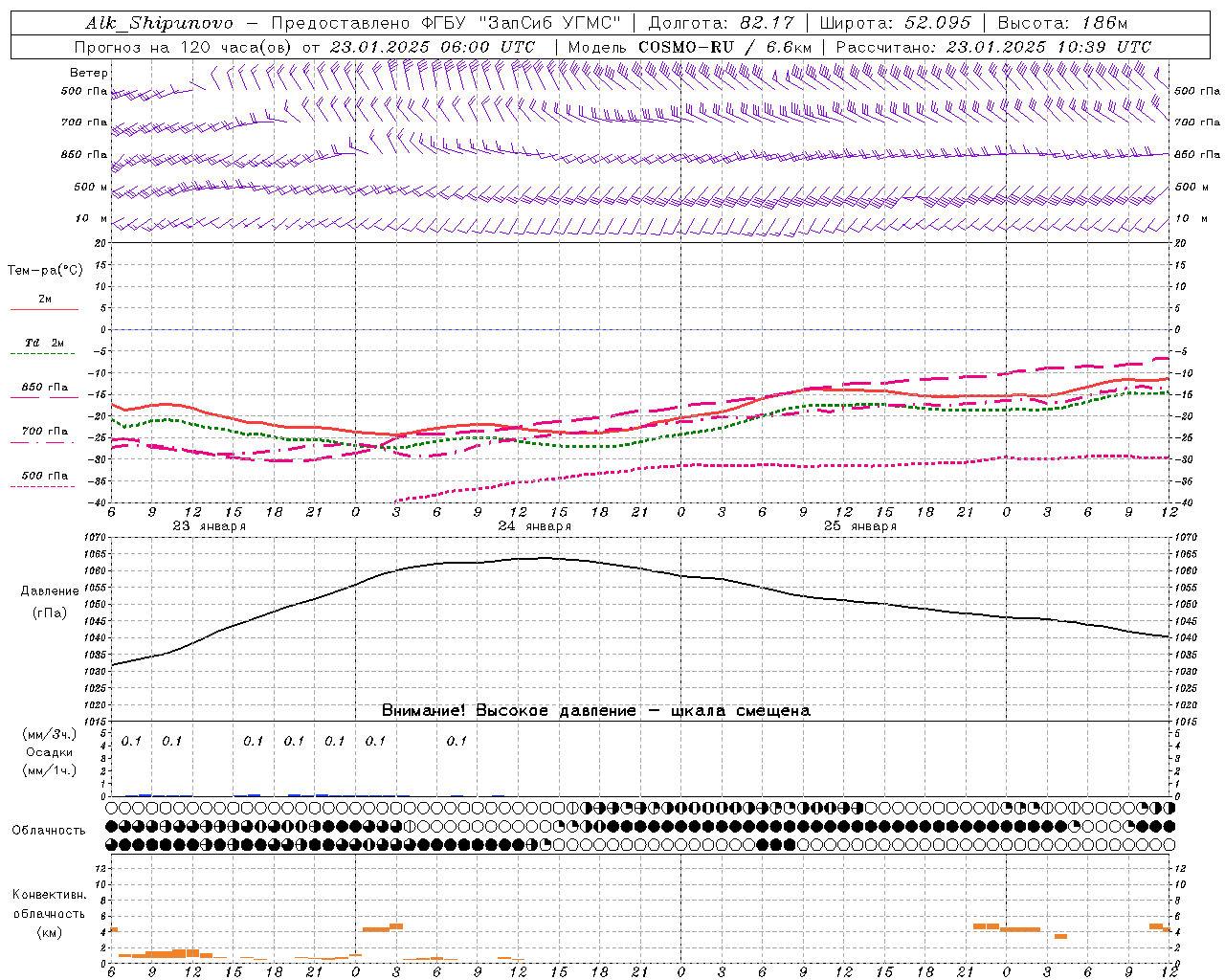Click the Давление axis title
Viewport: 1225px width, 980px height.
50,591
